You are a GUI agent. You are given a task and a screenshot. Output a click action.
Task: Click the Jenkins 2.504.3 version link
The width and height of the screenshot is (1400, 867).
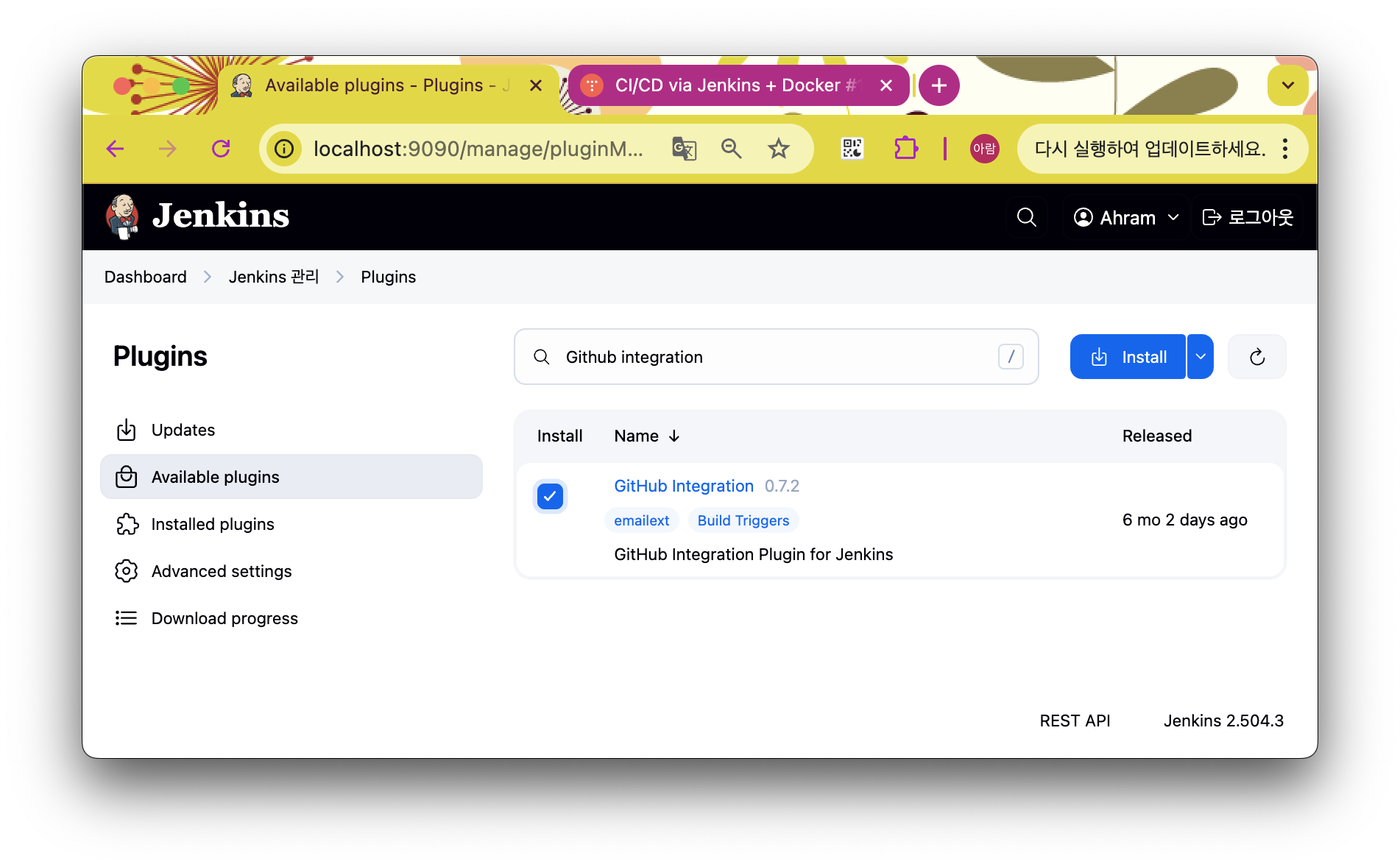point(1223,721)
